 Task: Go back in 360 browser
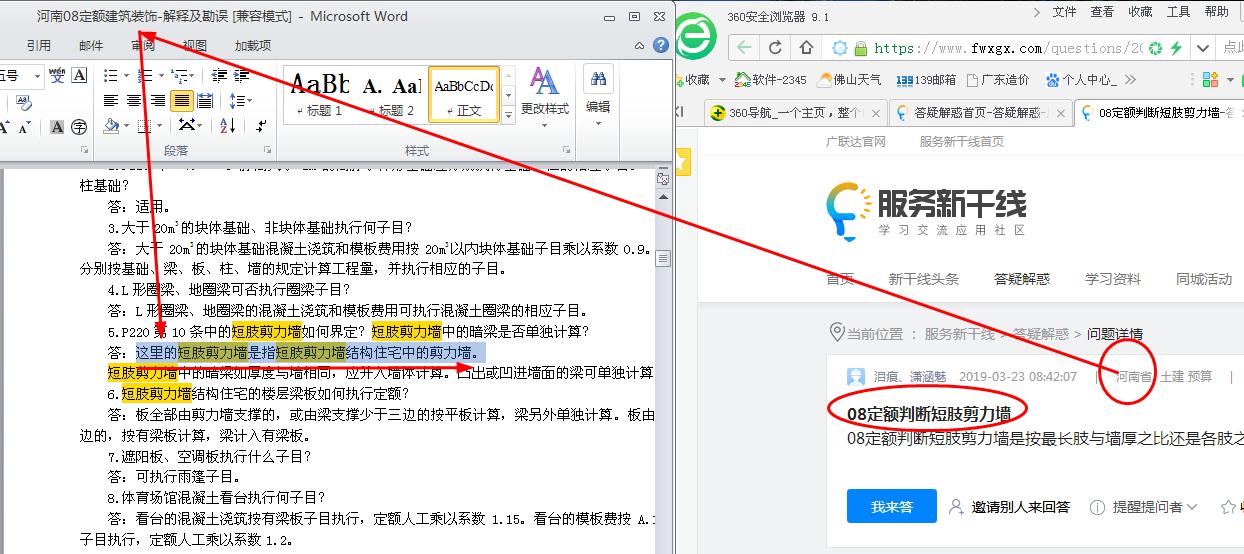[x=742, y=47]
